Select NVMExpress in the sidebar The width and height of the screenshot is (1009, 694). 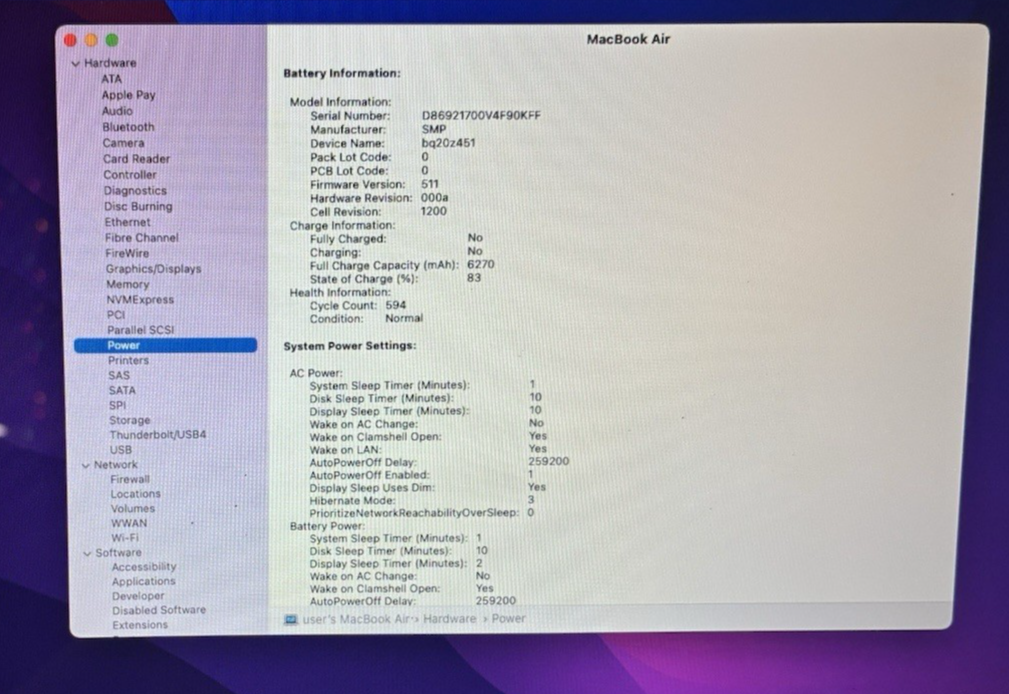pyautogui.click(x=139, y=299)
